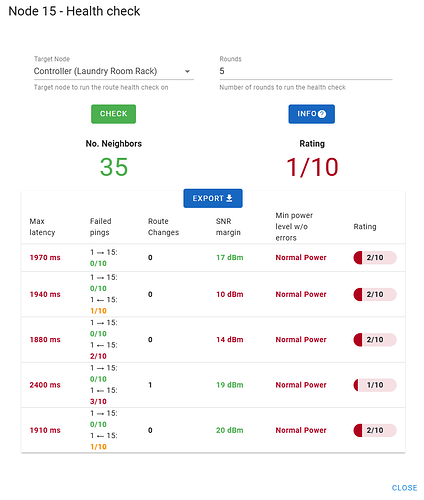Focus the Rounds input field
The width and height of the screenshot is (424, 500).
(306, 71)
